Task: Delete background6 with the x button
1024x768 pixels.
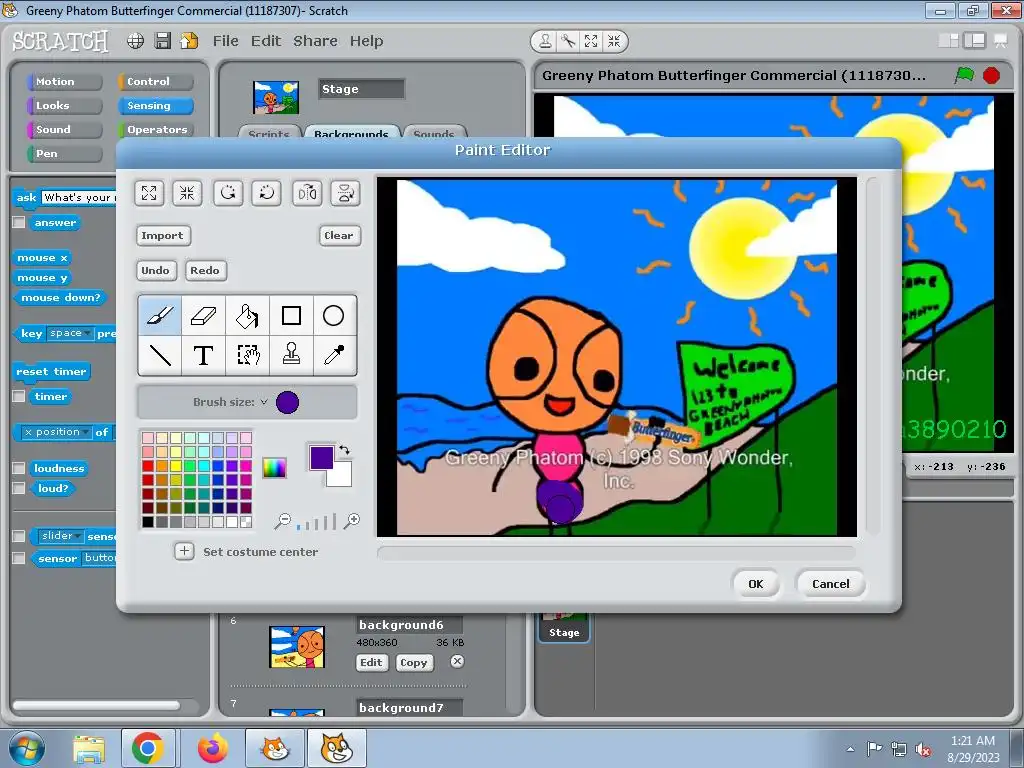Action: [x=457, y=662]
